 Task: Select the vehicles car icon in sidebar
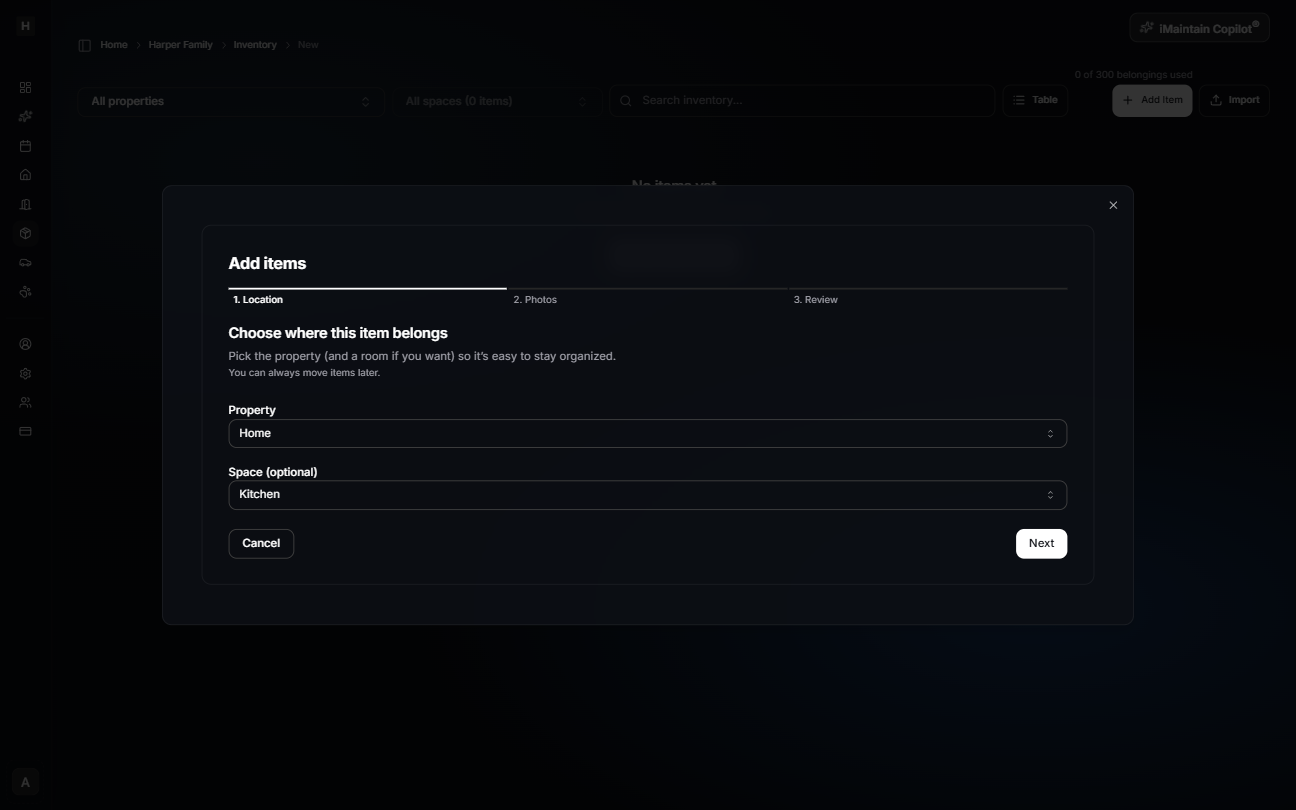tap(25, 262)
